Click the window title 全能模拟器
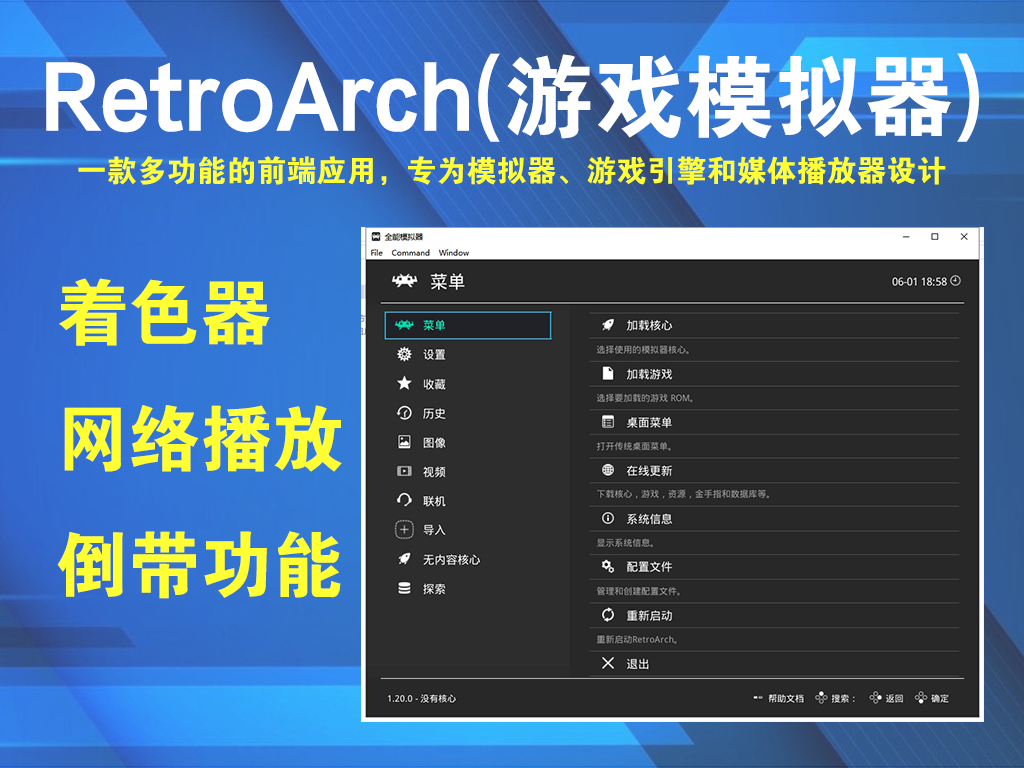This screenshot has height=768, width=1024. [x=404, y=236]
